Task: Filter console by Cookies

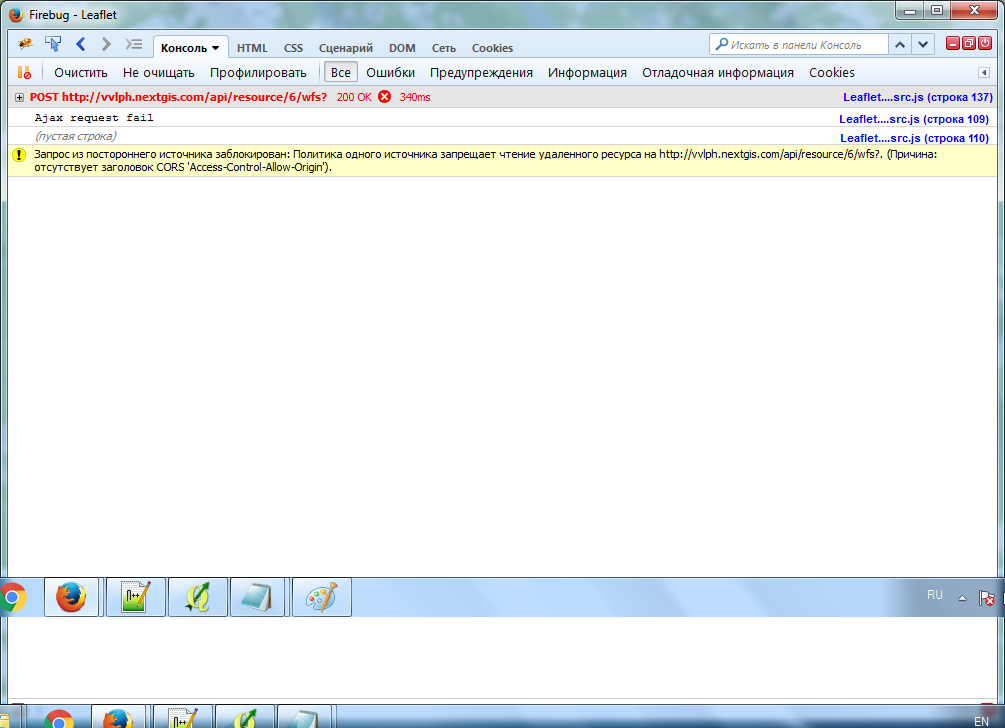Action: coord(831,72)
